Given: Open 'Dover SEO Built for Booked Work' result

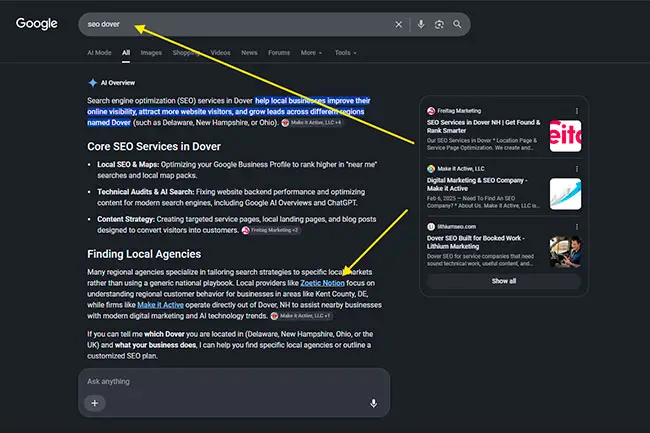Looking at the screenshot, I should 475,242.
